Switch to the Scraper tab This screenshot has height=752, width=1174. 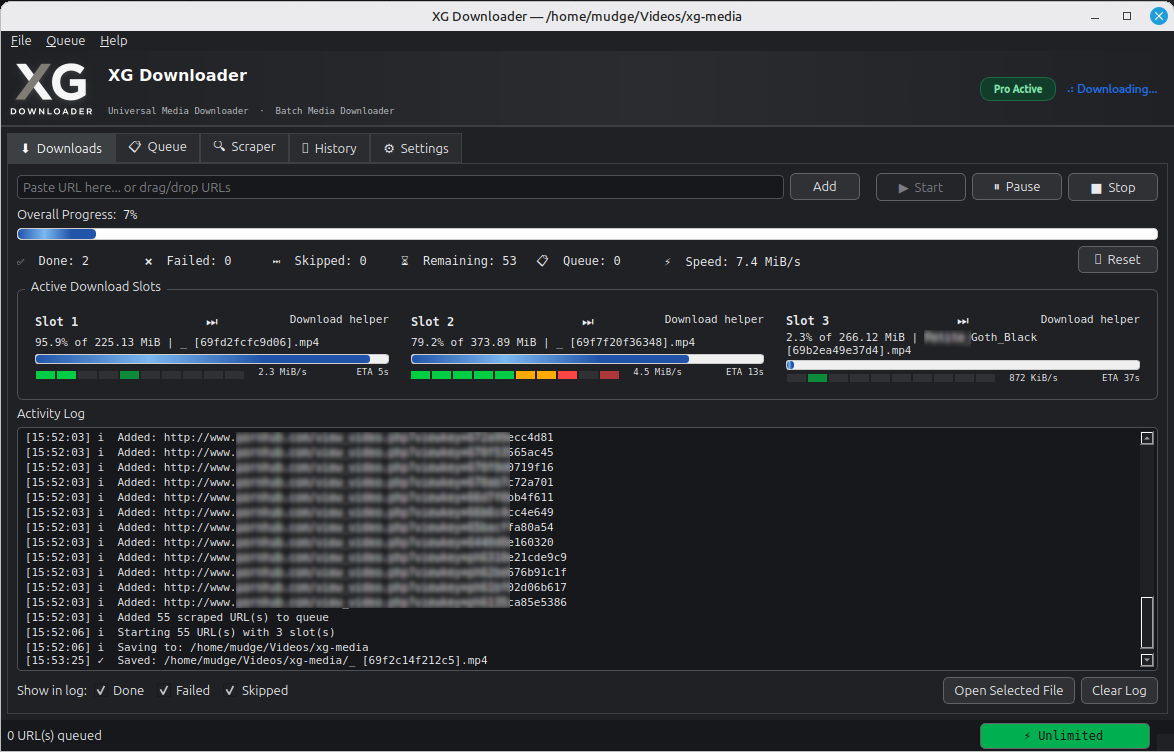245,147
